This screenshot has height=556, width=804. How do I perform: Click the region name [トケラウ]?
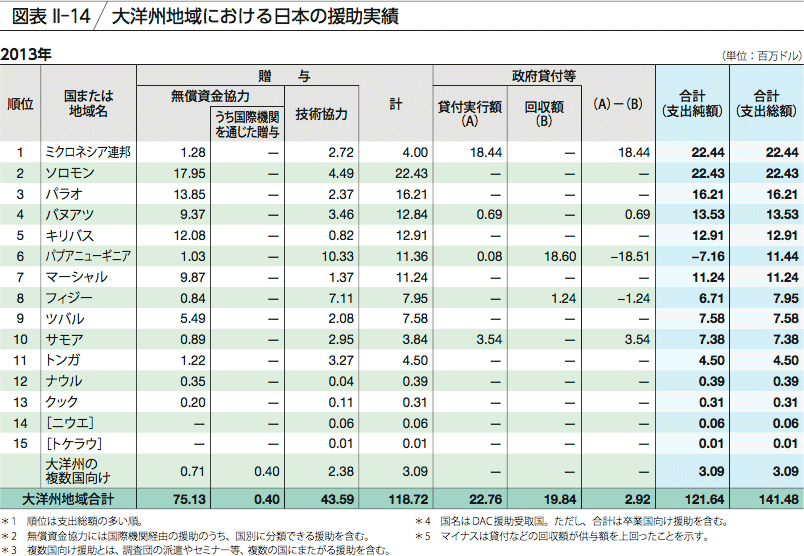coord(74,443)
